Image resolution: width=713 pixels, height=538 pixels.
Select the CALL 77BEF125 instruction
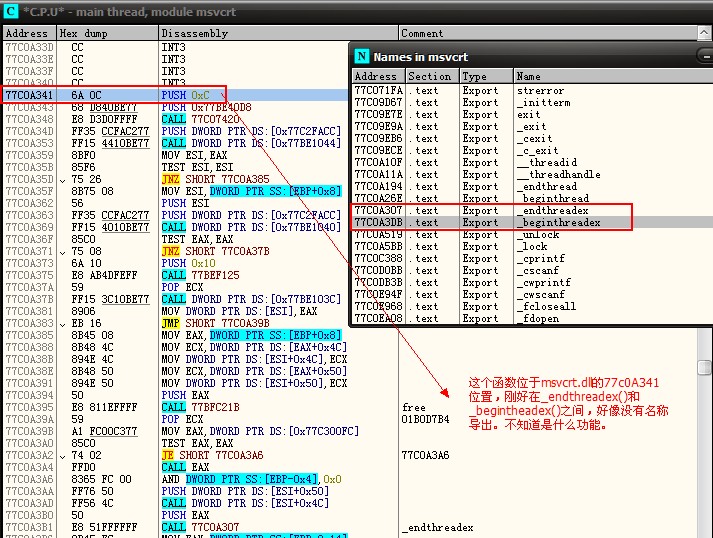coord(201,275)
